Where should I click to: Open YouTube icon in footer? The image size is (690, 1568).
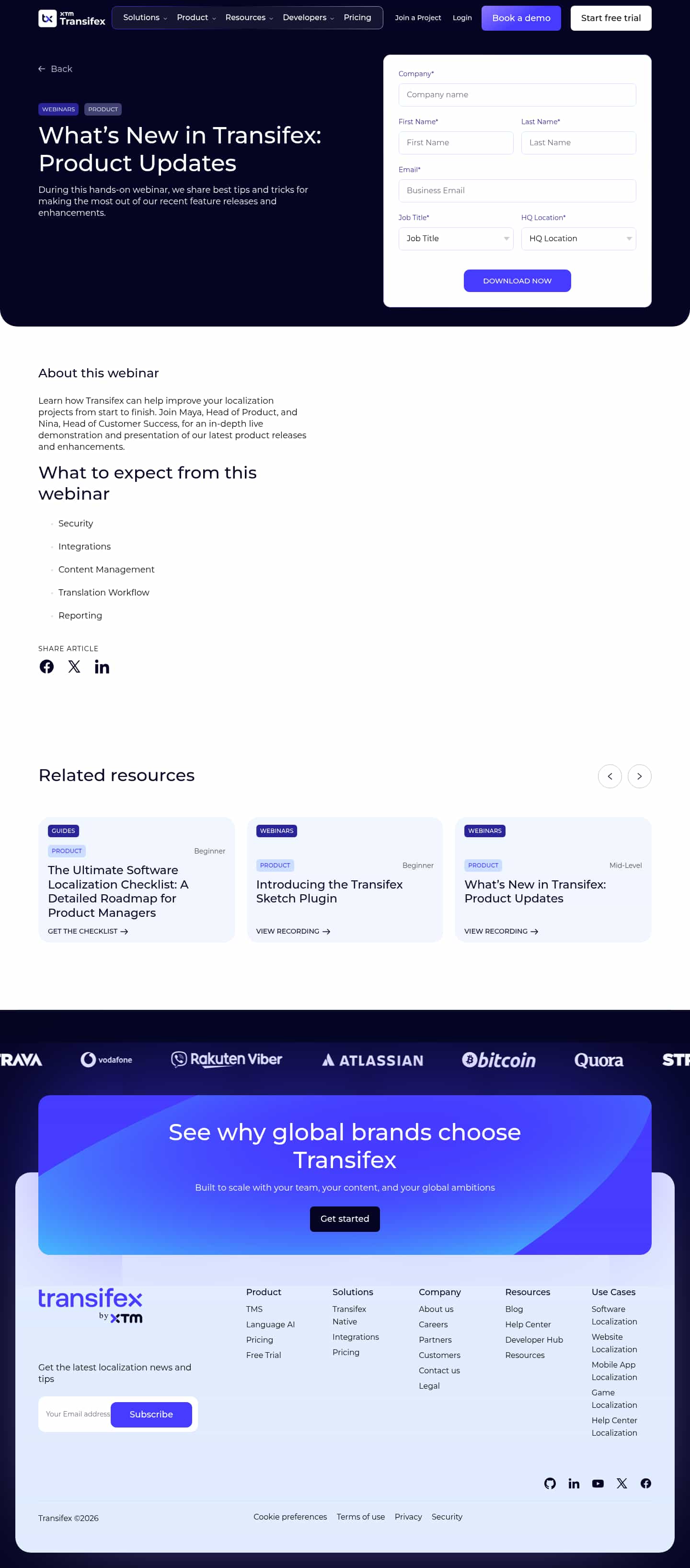pos(598,1484)
